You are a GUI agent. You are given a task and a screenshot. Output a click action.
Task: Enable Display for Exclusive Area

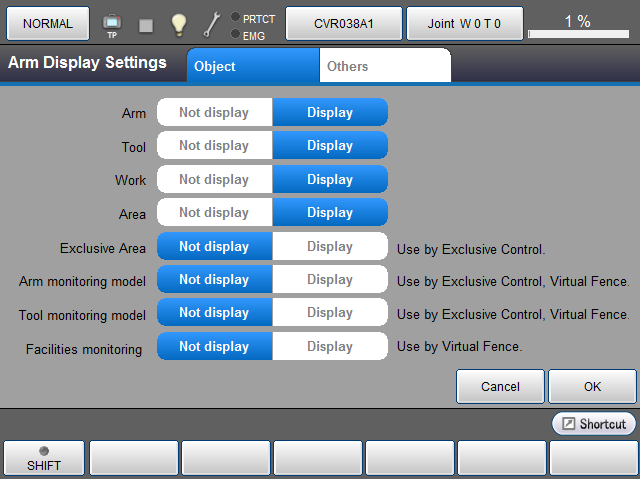pyautogui.click(x=329, y=247)
